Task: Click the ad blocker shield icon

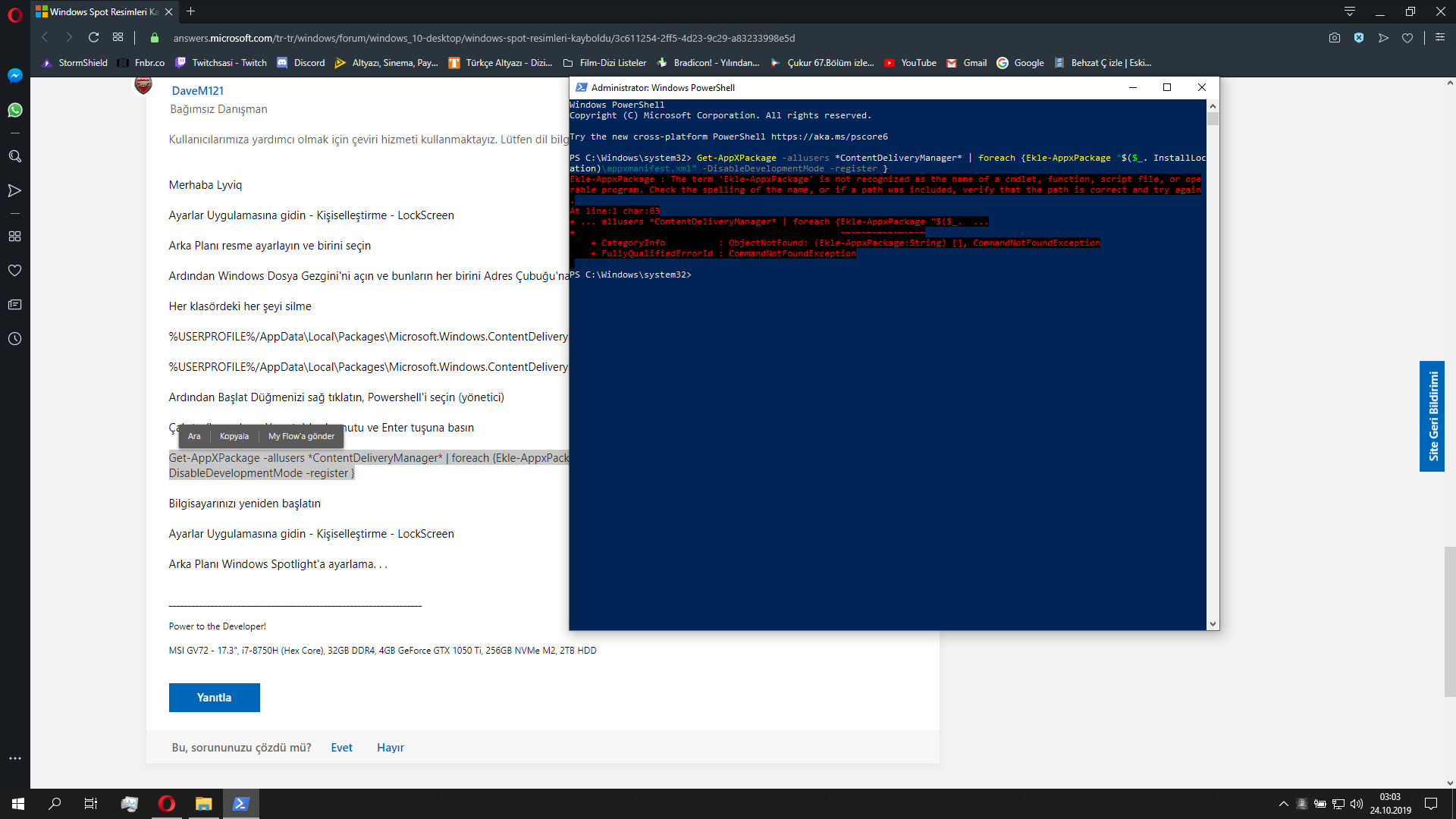Action: [1359, 38]
